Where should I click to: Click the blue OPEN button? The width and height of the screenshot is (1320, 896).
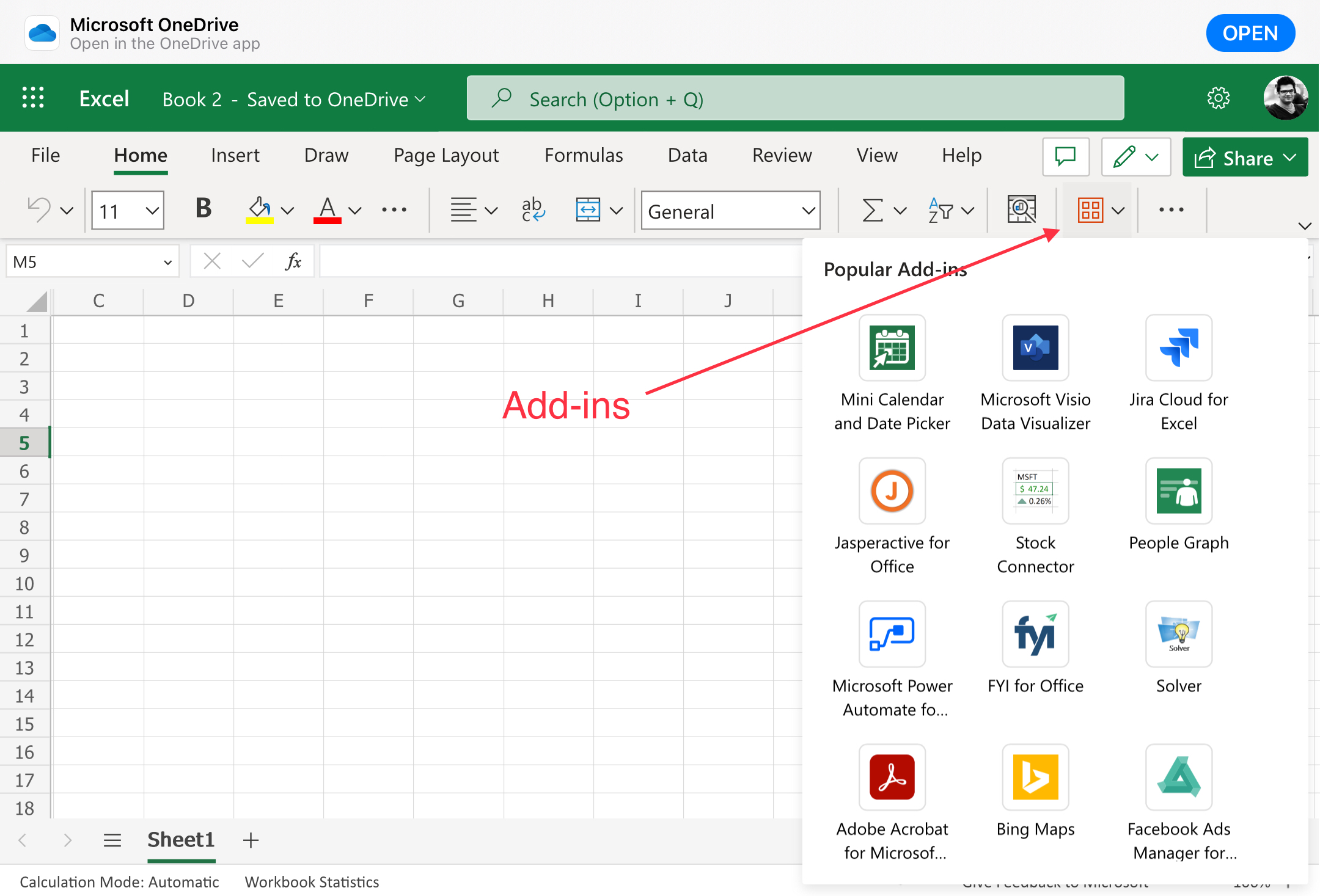[1250, 33]
